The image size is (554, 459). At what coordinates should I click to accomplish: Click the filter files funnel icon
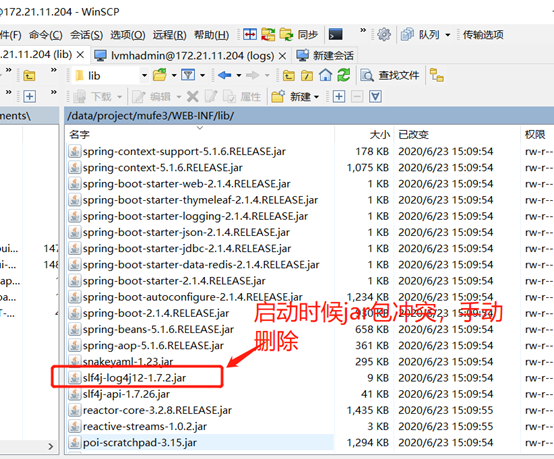click(x=188, y=75)
